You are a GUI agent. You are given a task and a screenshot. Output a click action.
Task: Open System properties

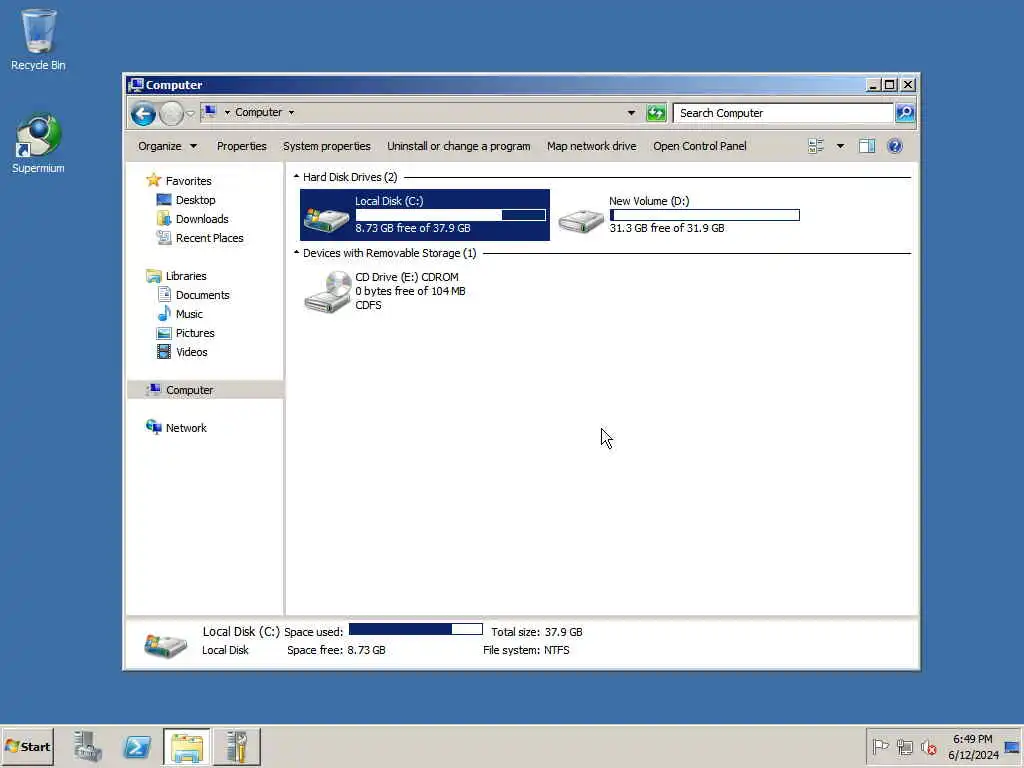[x=327, y=146]
